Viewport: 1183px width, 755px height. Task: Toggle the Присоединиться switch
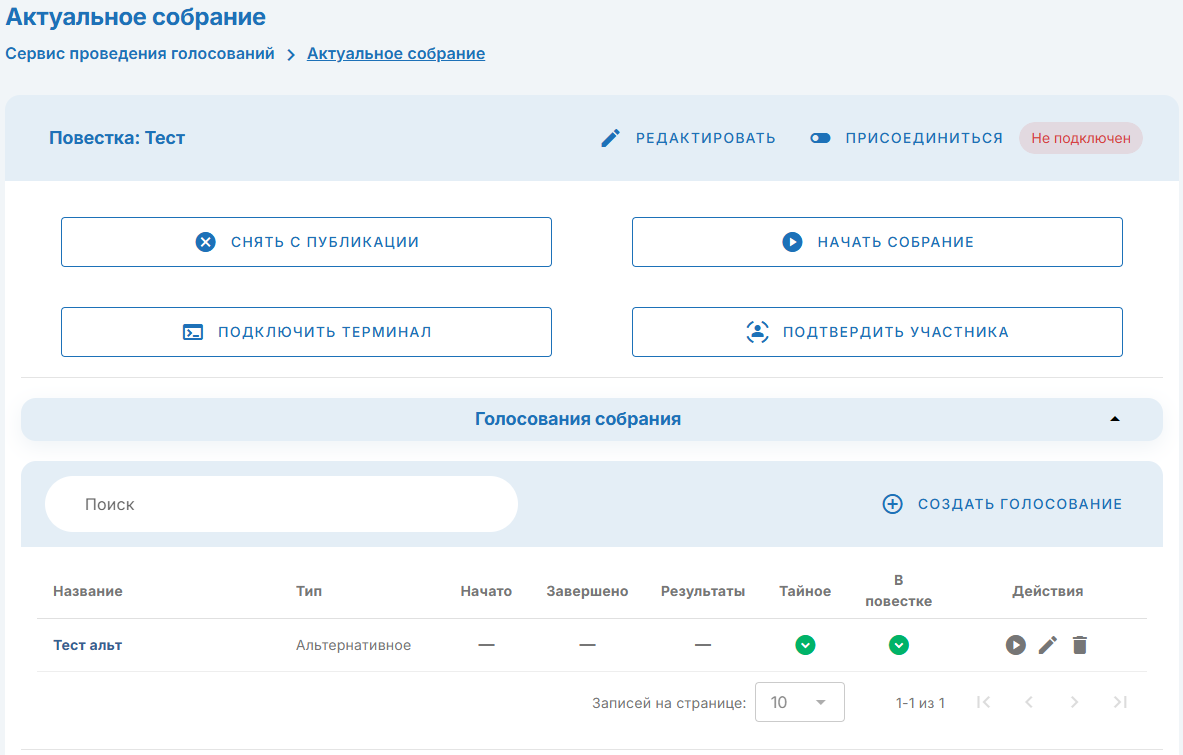tap(821, 138)
